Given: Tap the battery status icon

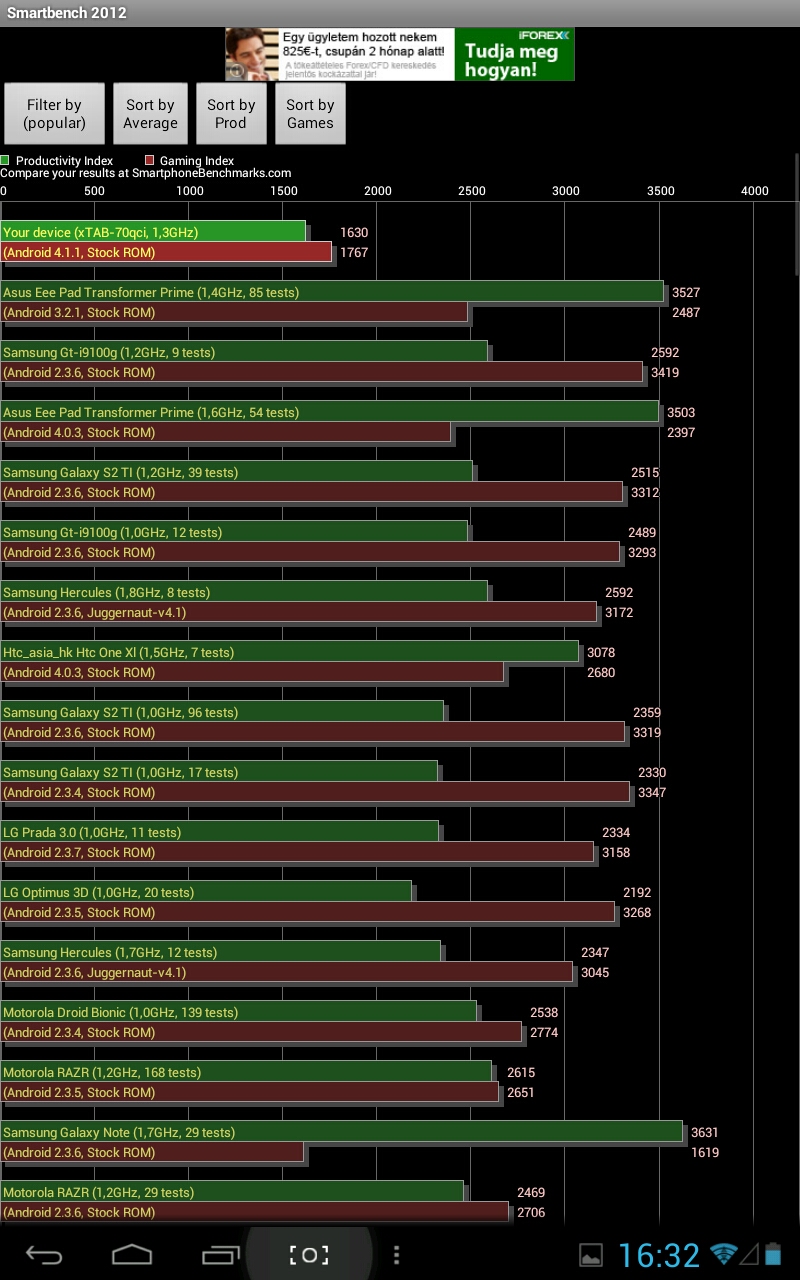Looking at the screenshot, I should 772,1254.
